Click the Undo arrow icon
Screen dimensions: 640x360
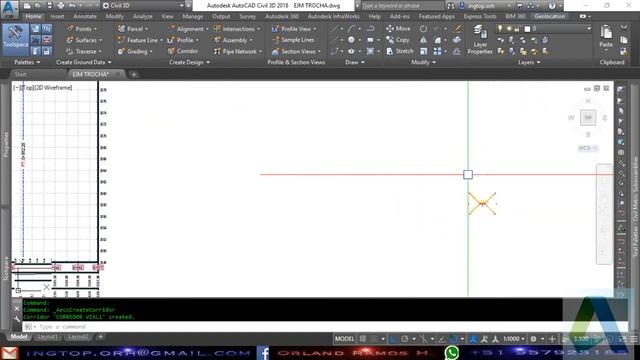point(72,6)
